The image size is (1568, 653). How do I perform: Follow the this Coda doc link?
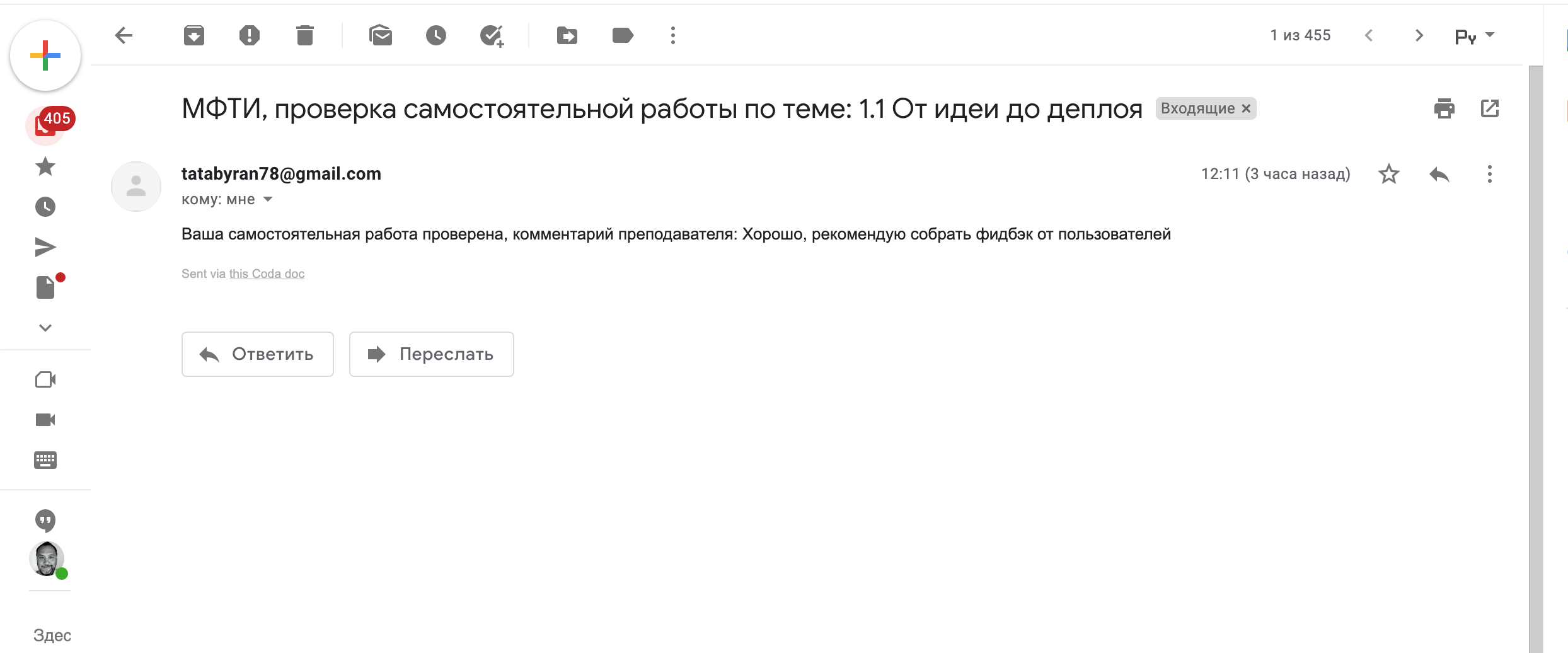266,274
